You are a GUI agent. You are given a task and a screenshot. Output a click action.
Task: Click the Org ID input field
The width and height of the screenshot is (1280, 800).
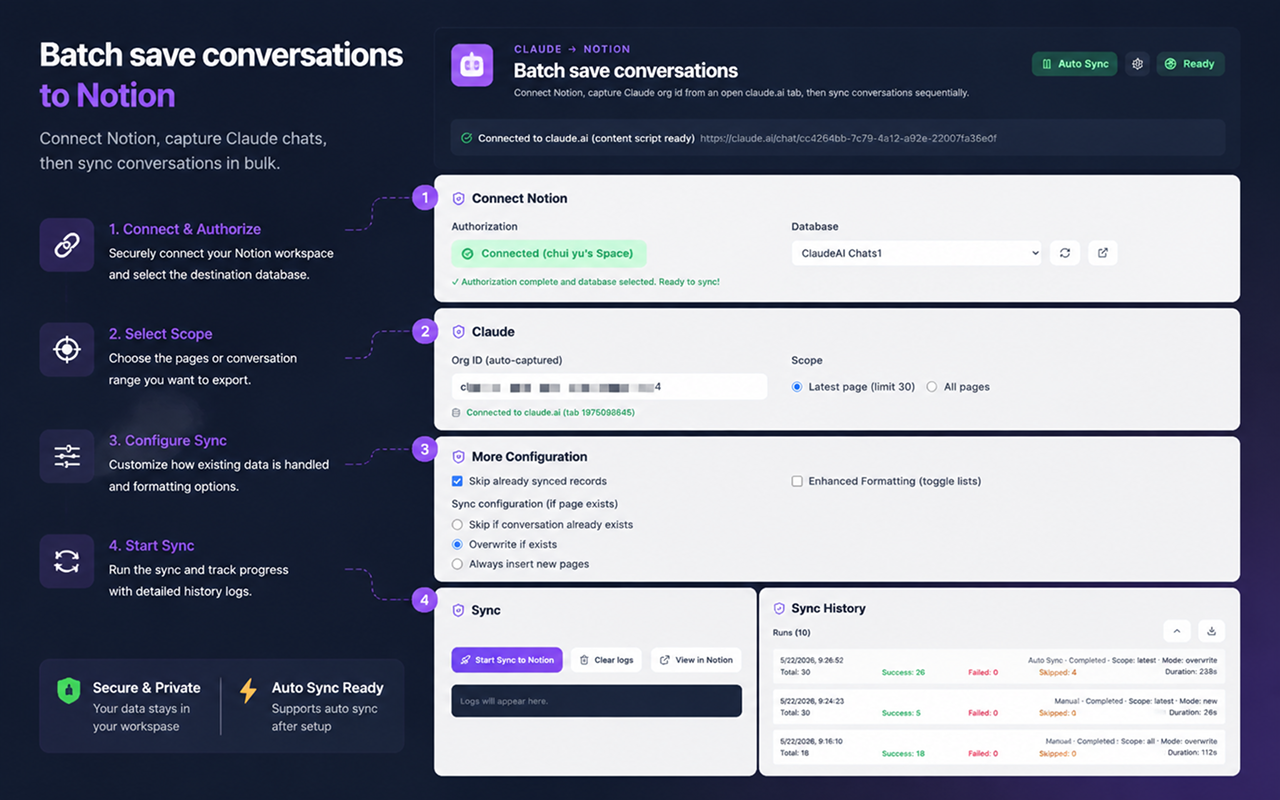[x=609, y=387]
